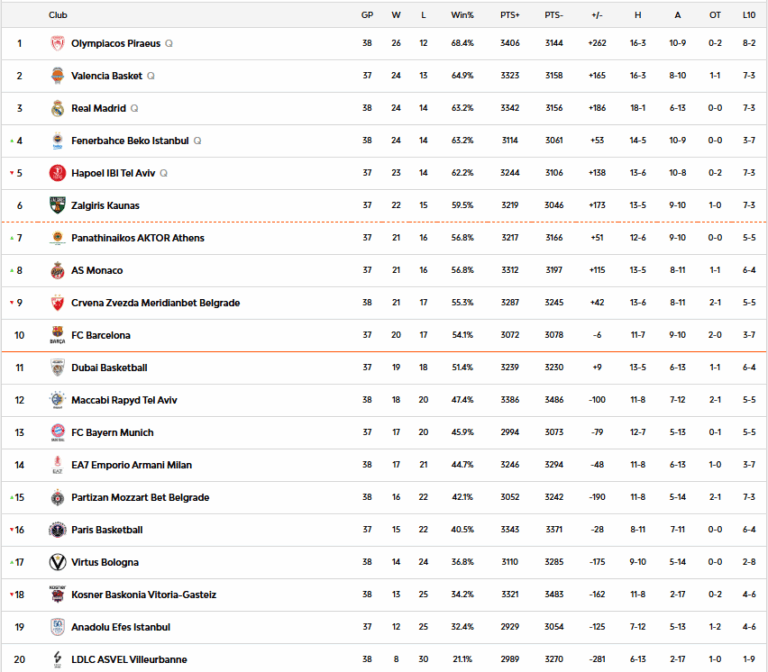Open the AS Monaco team page
The image size is (768, 672).
coord(97,270)
